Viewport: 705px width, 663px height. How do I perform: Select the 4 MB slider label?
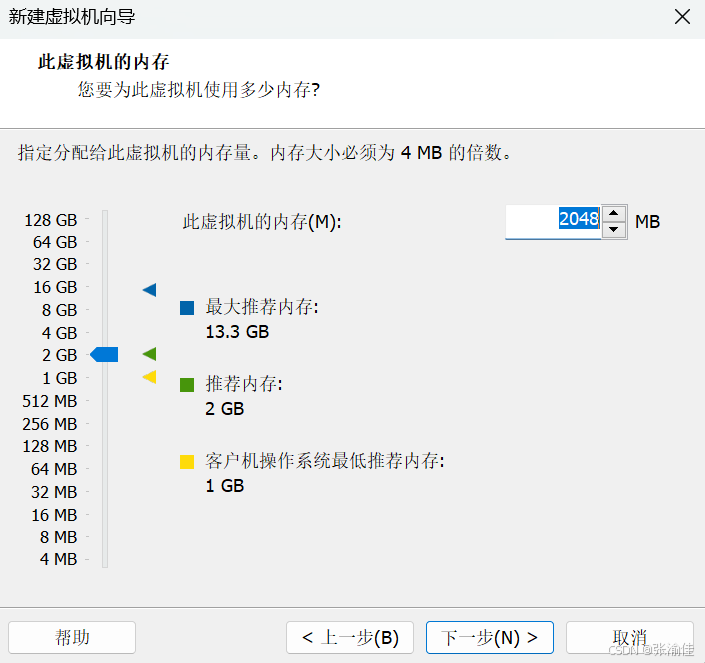(x=58, y=559)
